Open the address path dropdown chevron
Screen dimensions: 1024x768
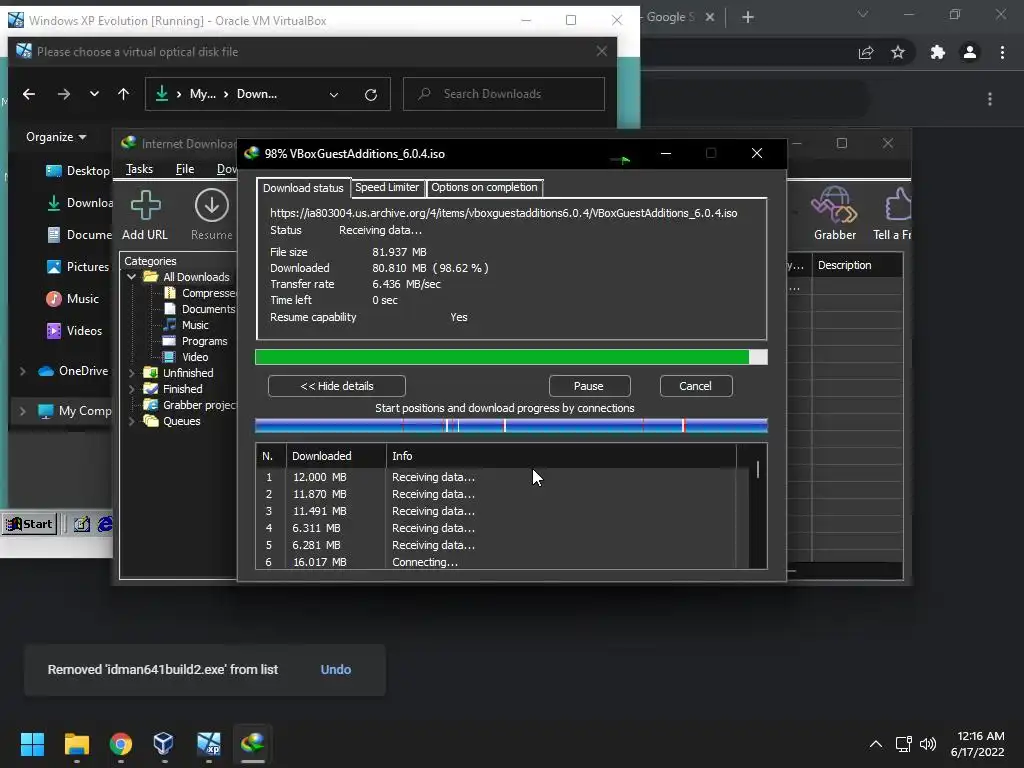coord(334,95)
